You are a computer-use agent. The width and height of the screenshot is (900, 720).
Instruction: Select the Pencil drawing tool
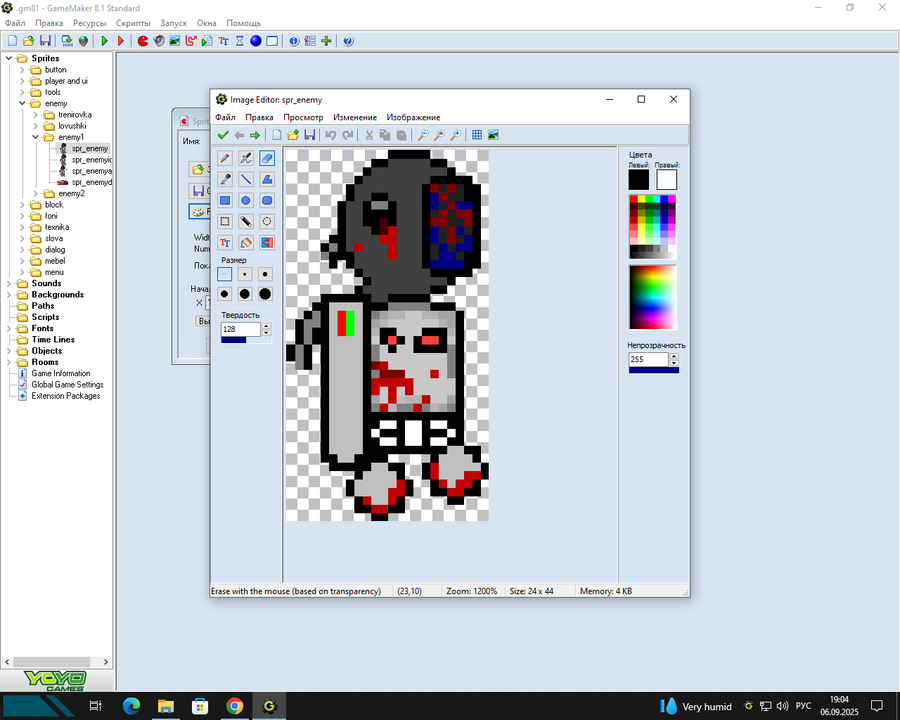[225, 158]
